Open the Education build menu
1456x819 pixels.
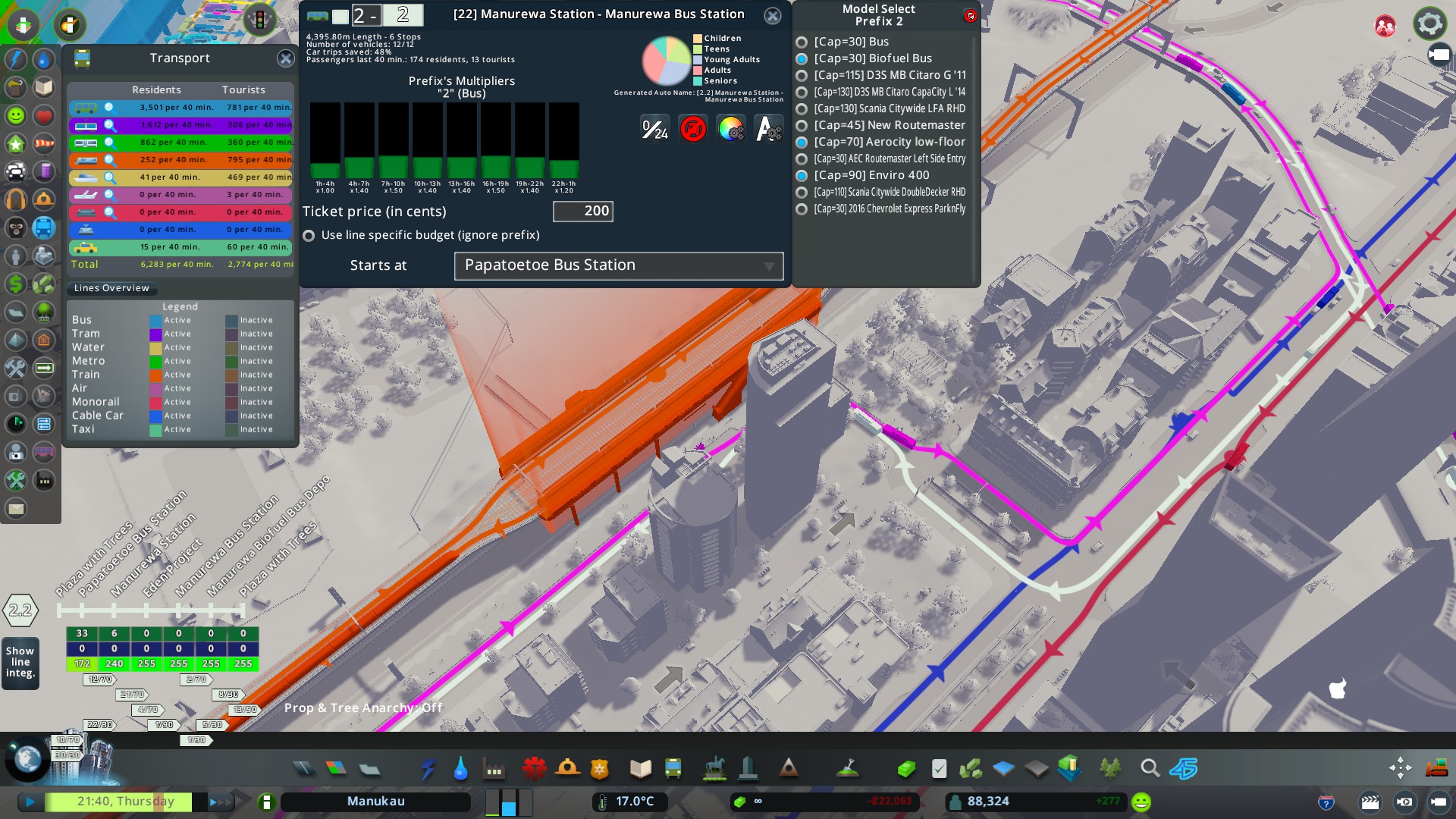pos(640,769)
